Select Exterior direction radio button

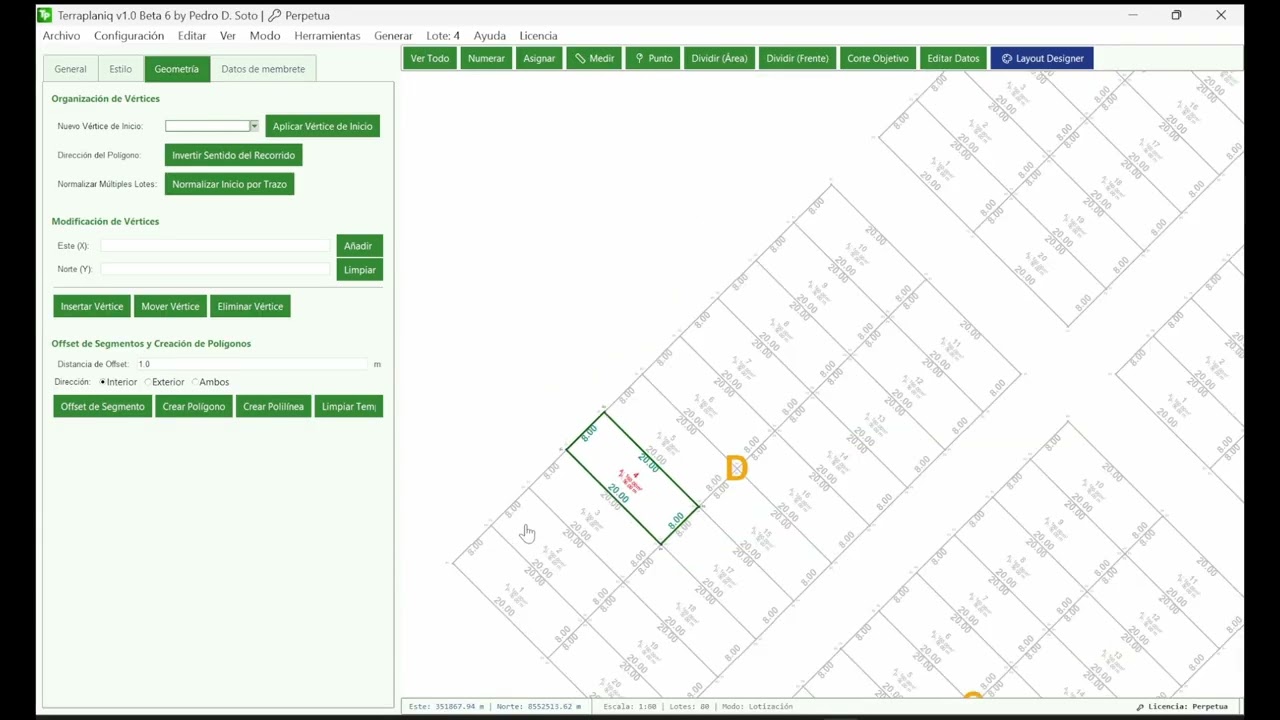[148, 382]
